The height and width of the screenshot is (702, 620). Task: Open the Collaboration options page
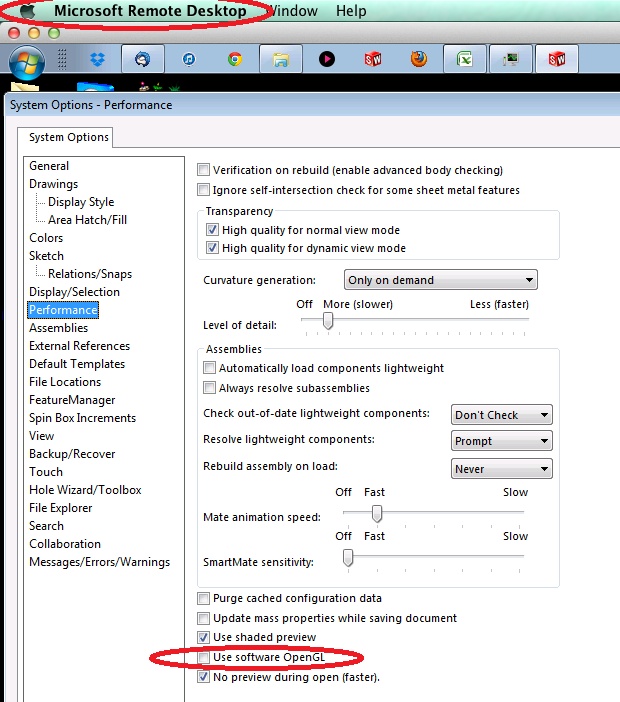point(65,544)
